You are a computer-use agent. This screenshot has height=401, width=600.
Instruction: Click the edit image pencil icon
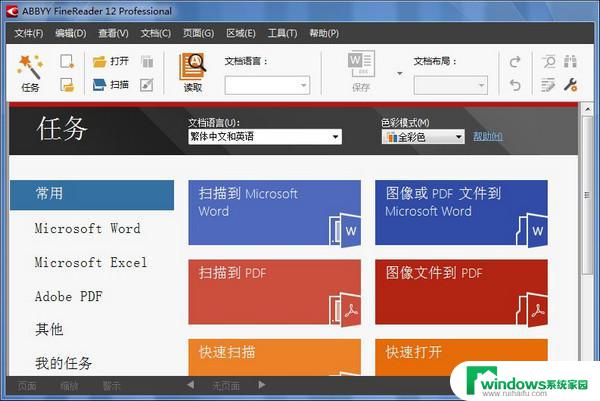(x=147, y=85)
